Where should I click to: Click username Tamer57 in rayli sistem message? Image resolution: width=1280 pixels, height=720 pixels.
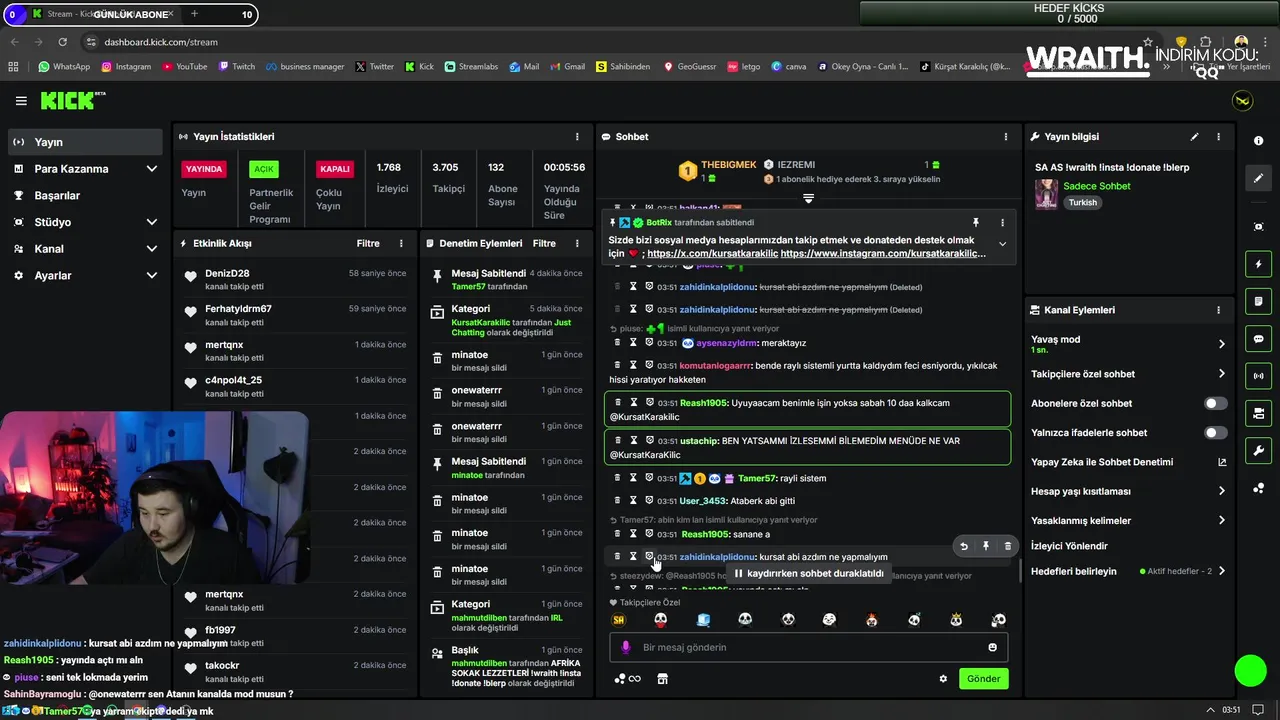click(757, 479)
